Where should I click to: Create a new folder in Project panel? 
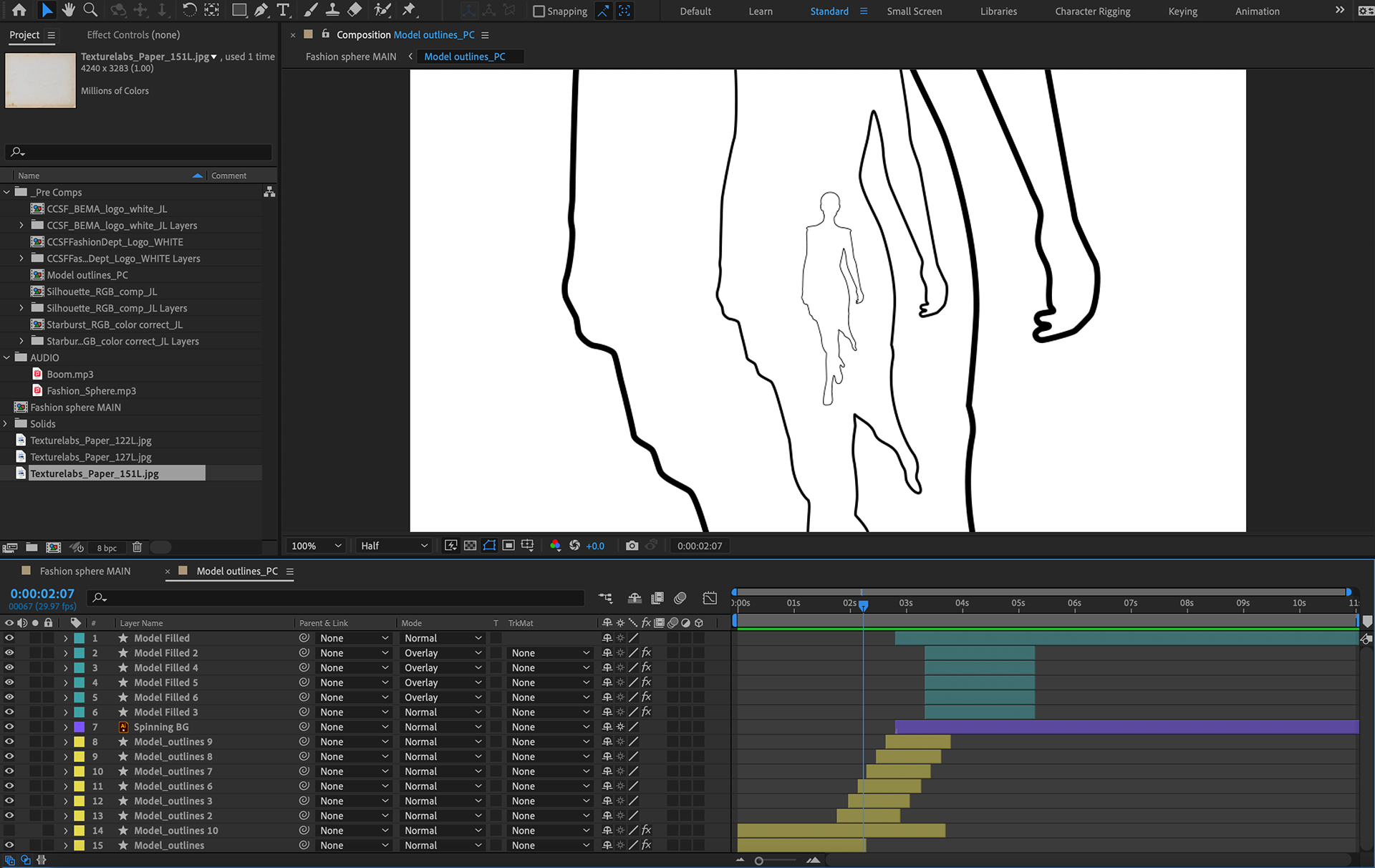pos(32,548)
